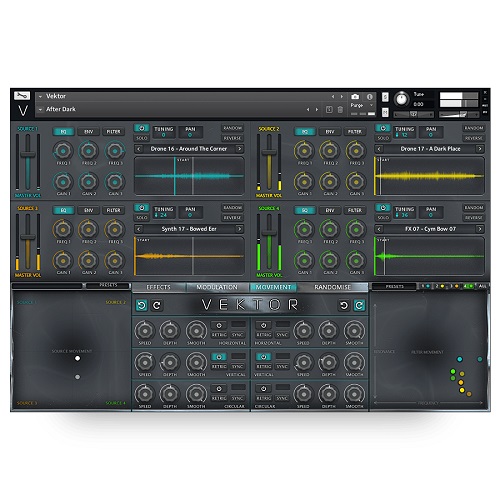Screen dimensions: 500x500
Task: Click the camera snapshot icon
Action: tap(355, 97)
